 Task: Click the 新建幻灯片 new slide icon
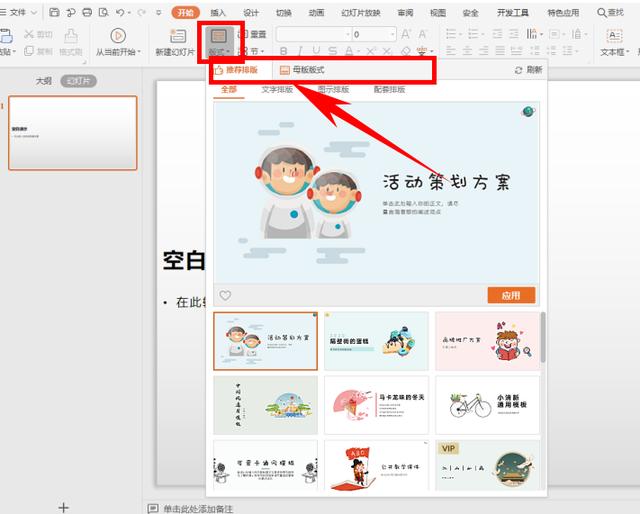tap(178, 36)
